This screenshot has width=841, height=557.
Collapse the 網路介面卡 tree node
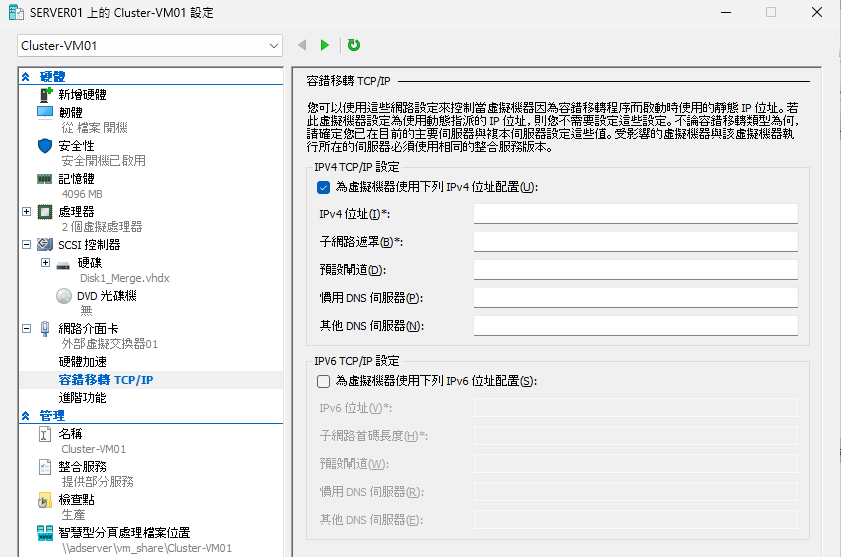tap(26, 328)
